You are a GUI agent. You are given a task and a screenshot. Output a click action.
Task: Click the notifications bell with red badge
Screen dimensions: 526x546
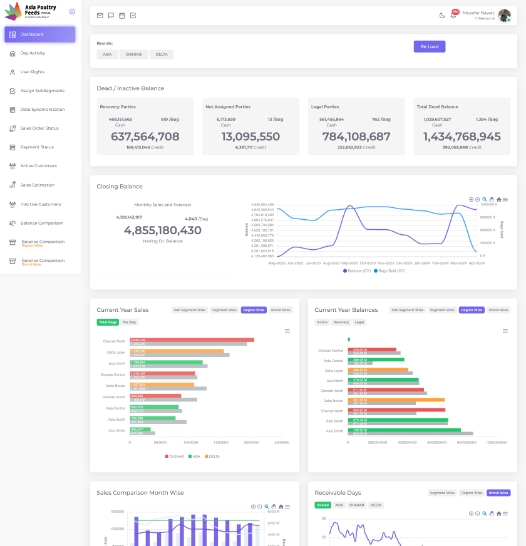454,15
